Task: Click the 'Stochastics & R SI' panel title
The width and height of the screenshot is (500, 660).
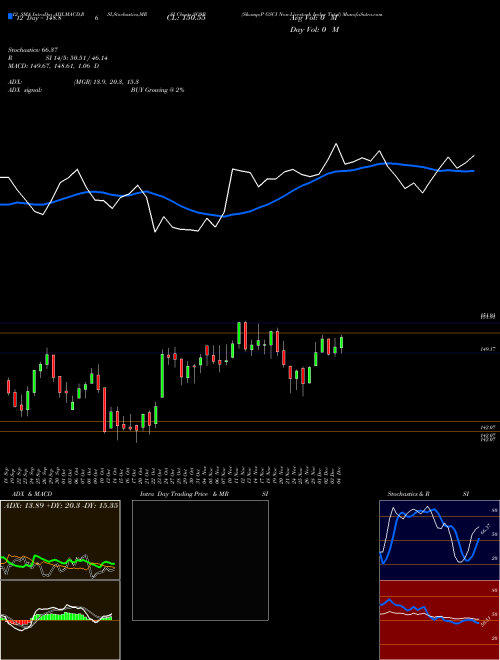Action: [428, 494]
